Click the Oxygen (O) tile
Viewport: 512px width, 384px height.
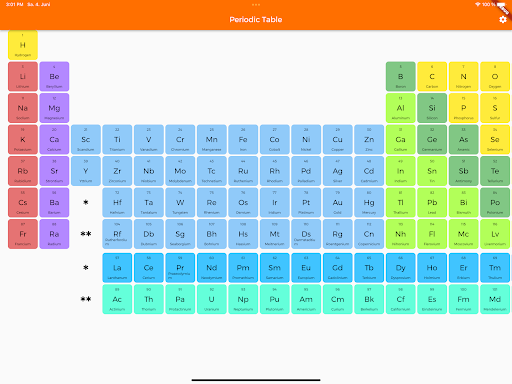point(495,76)
